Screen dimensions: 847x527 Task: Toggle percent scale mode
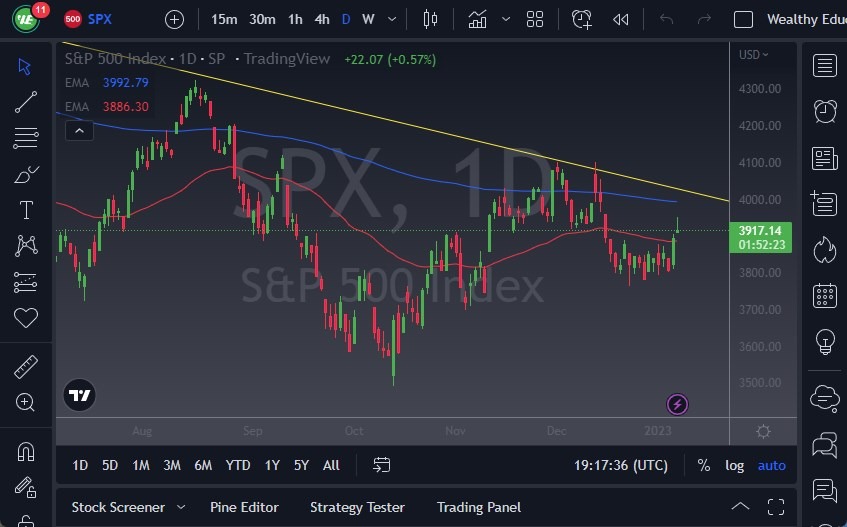tap(703, 465)
